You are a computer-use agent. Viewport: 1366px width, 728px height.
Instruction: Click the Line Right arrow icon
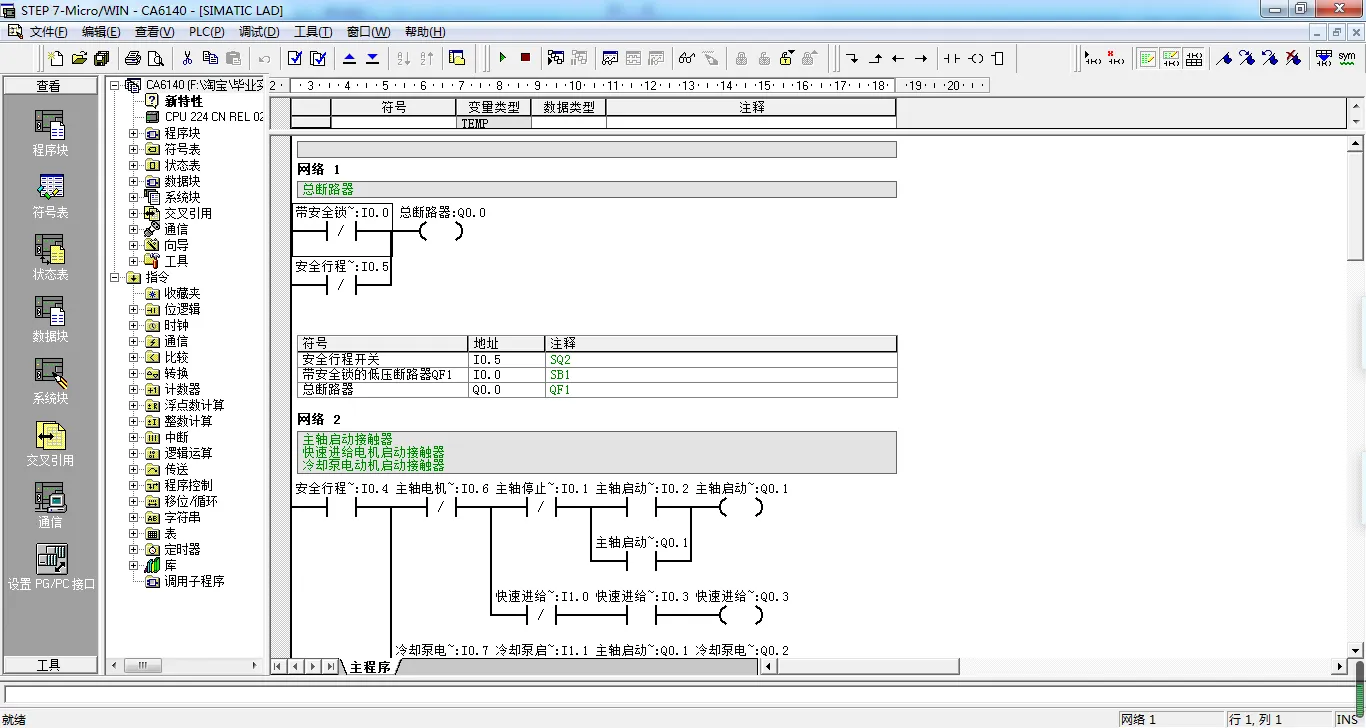[921, 58]
